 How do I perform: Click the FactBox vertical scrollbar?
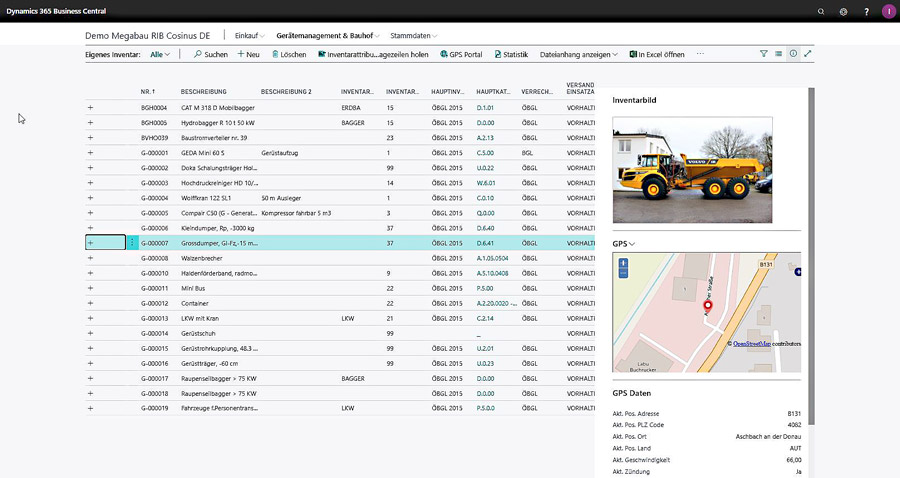click(x=811, y=256)
